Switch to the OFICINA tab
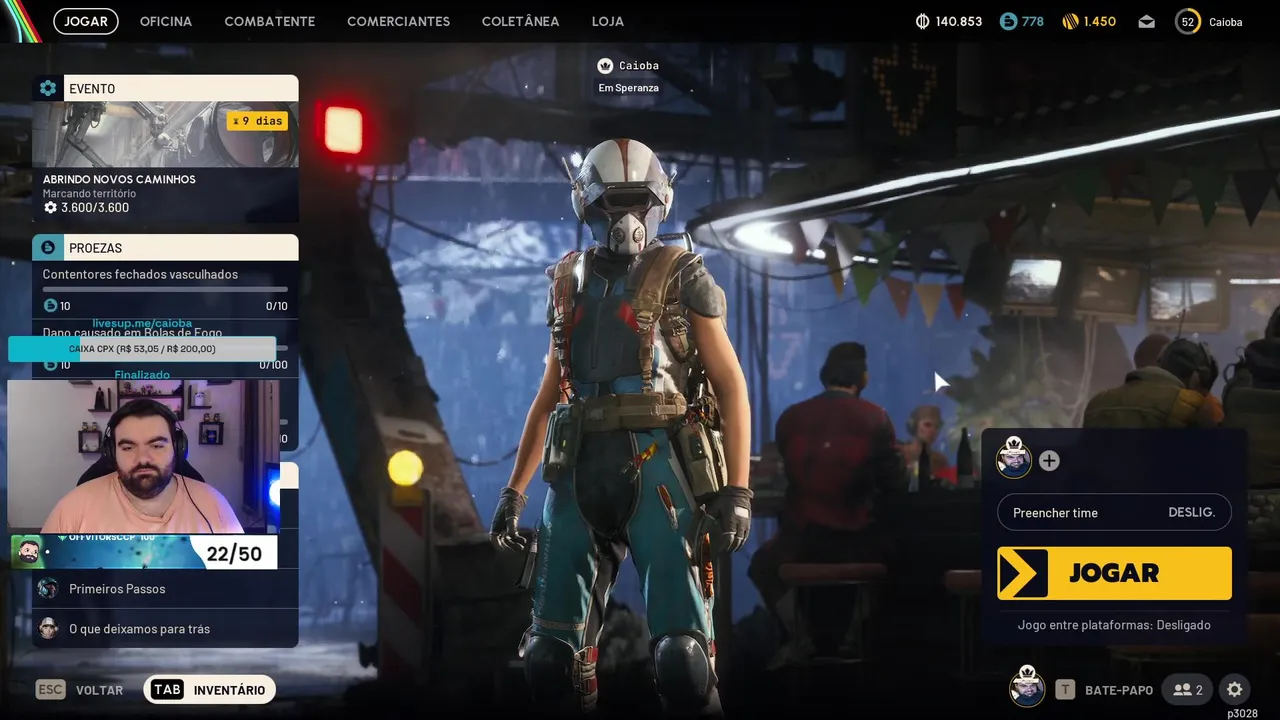 tap(166, 21)
